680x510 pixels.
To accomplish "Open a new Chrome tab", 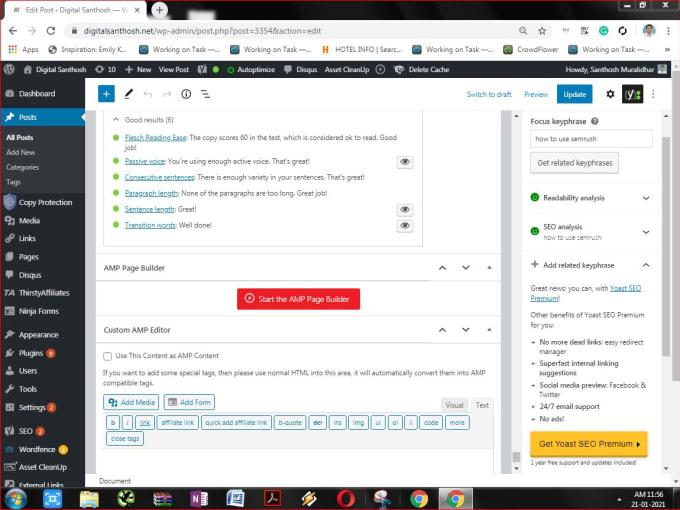I will [x=159, y=10].
